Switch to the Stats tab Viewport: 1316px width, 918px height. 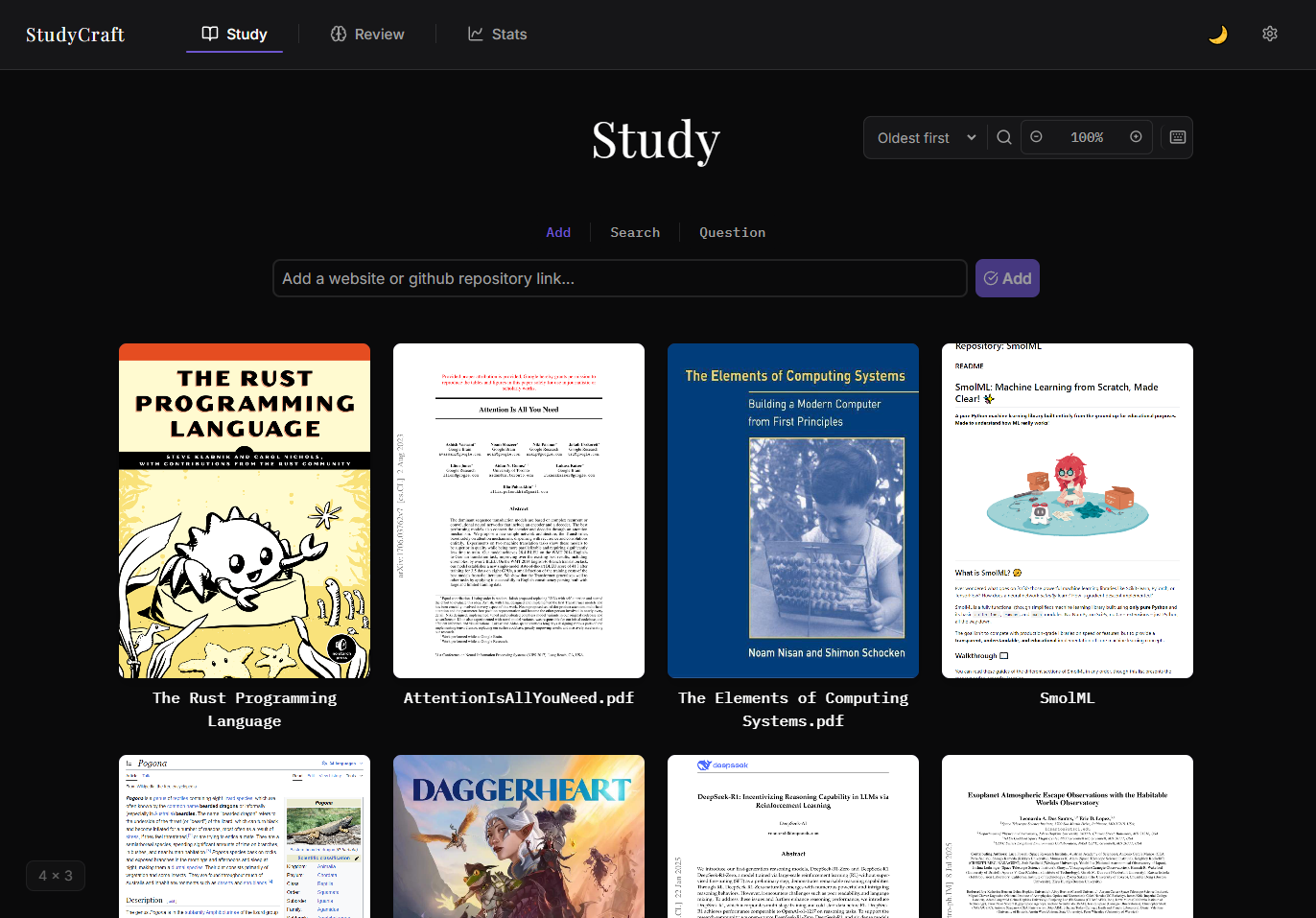pos(497,35)
